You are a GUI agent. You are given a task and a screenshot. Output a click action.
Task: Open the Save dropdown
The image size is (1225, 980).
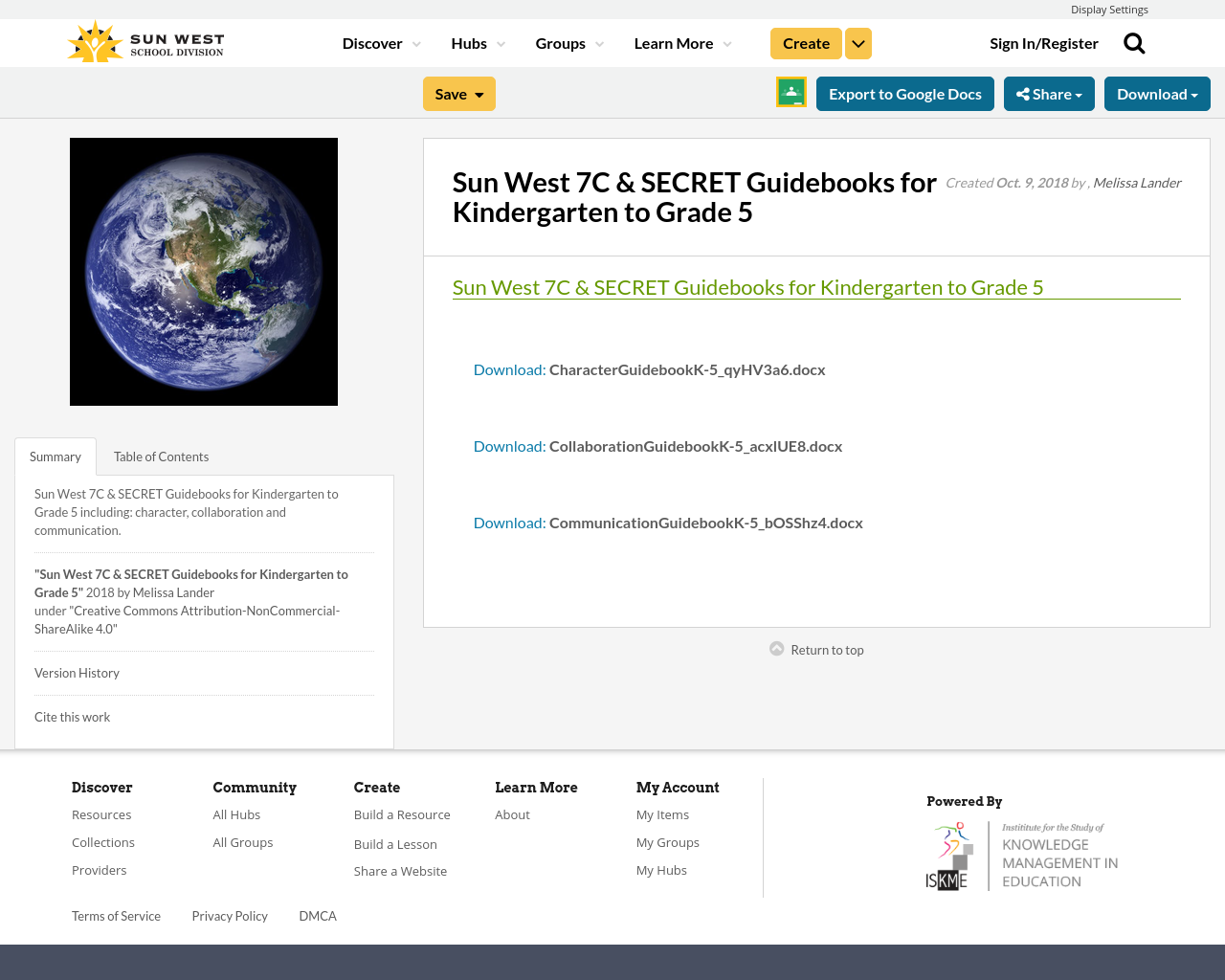458,92
